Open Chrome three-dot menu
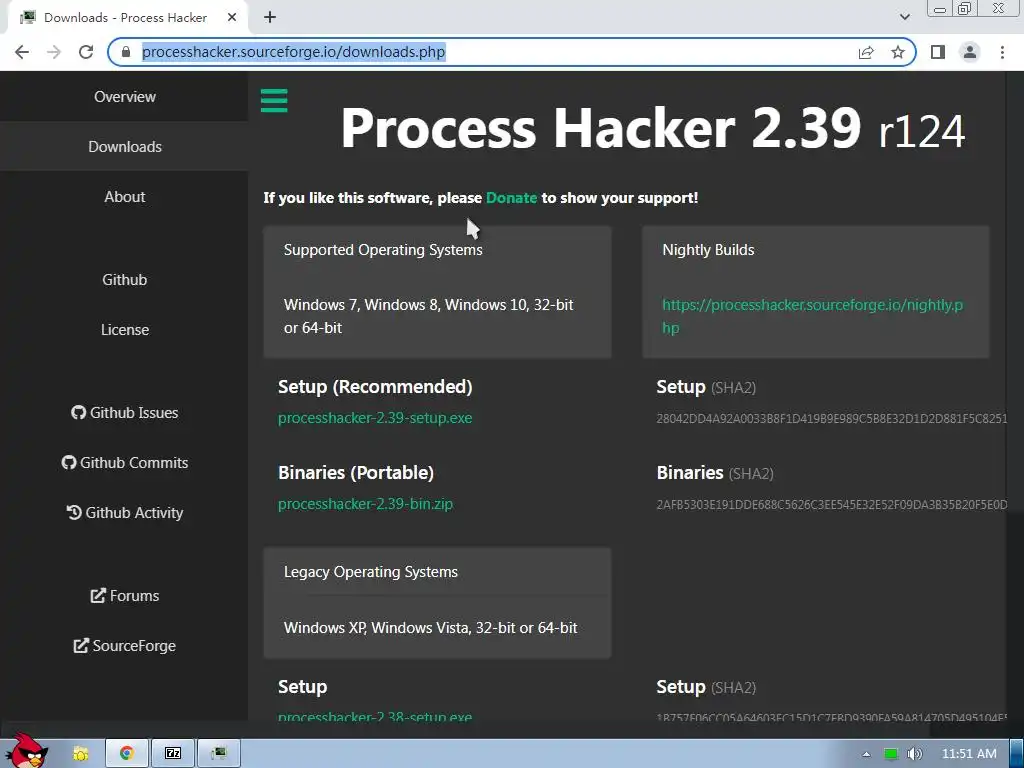 point(1002,52)
